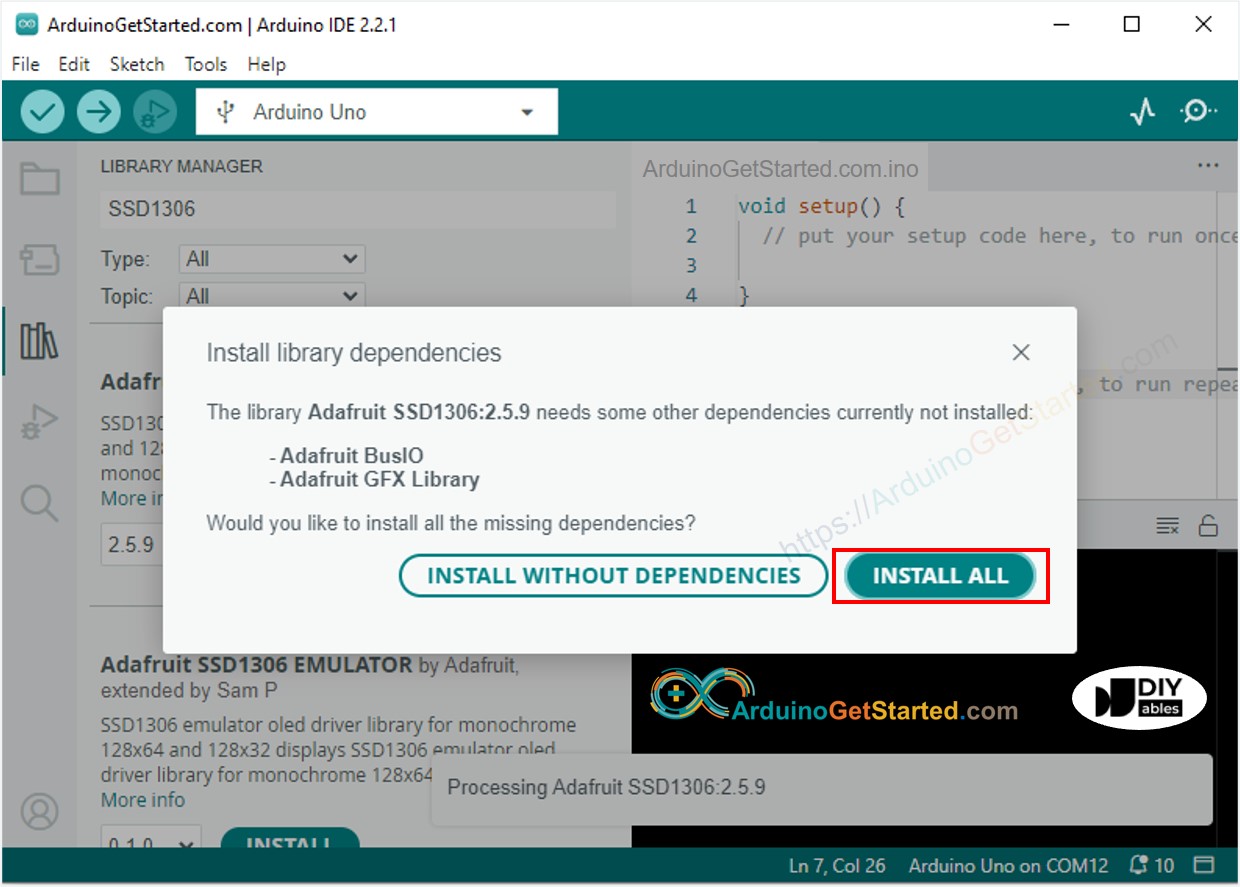Click the INSTALL ALL button

[x=938, y=575]
